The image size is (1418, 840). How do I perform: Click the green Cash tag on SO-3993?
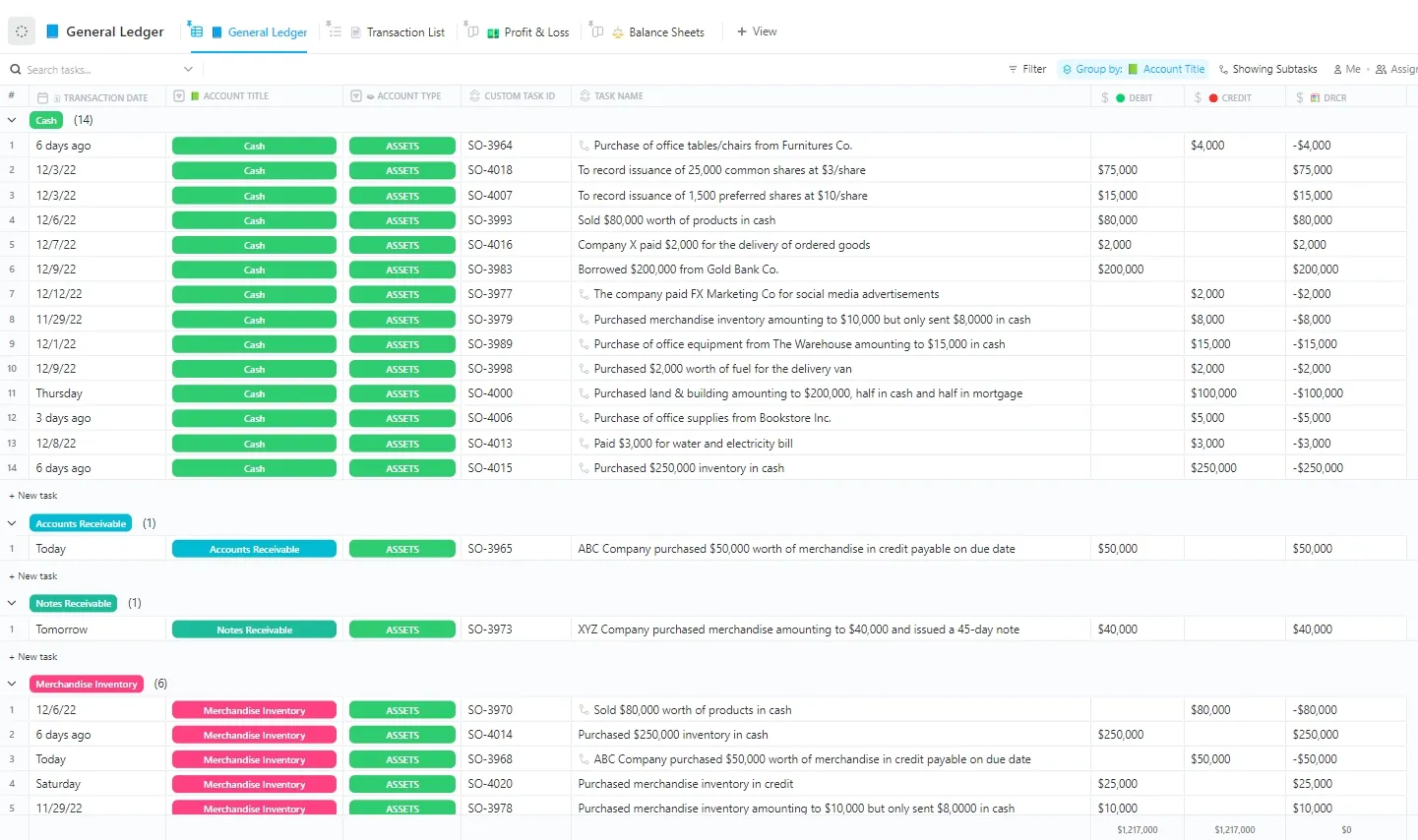(254, 220)
